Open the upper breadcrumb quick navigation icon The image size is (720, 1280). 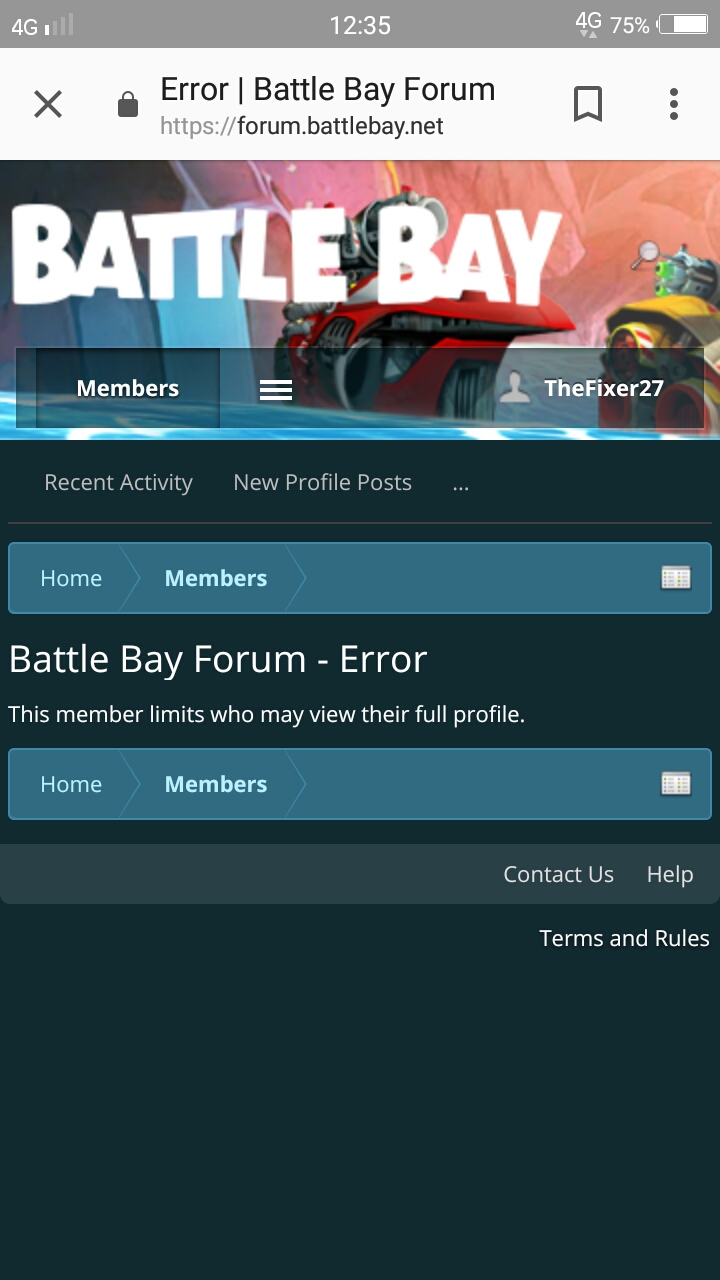coord(677,578)
